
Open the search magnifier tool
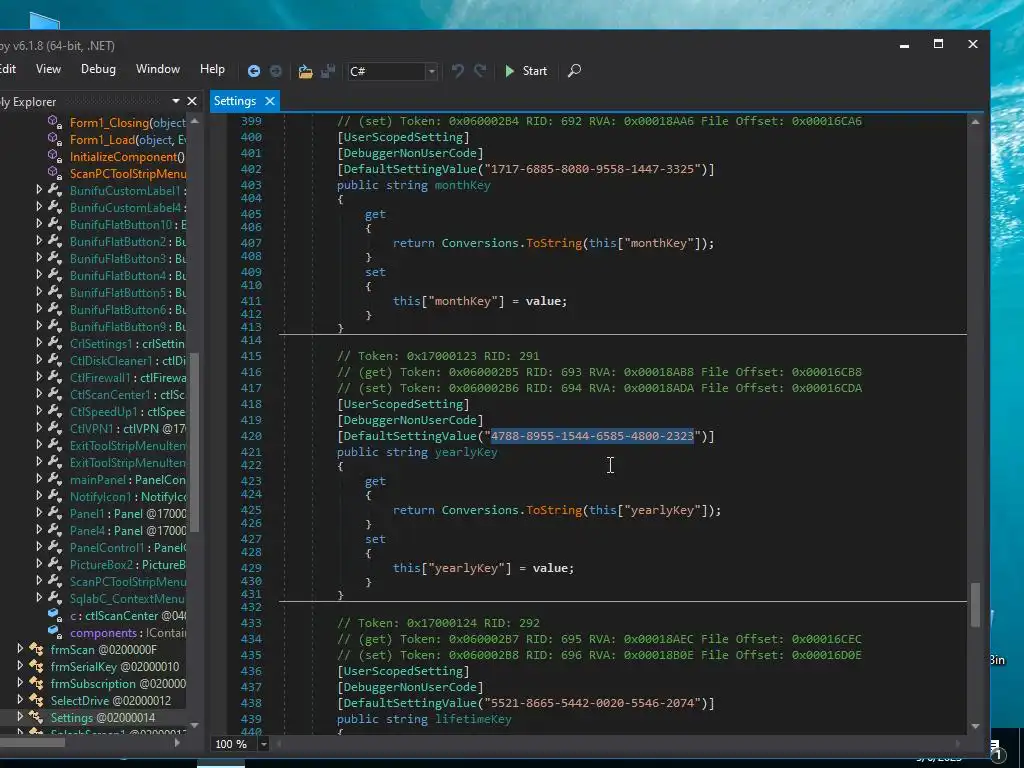(x=574, y=71)
